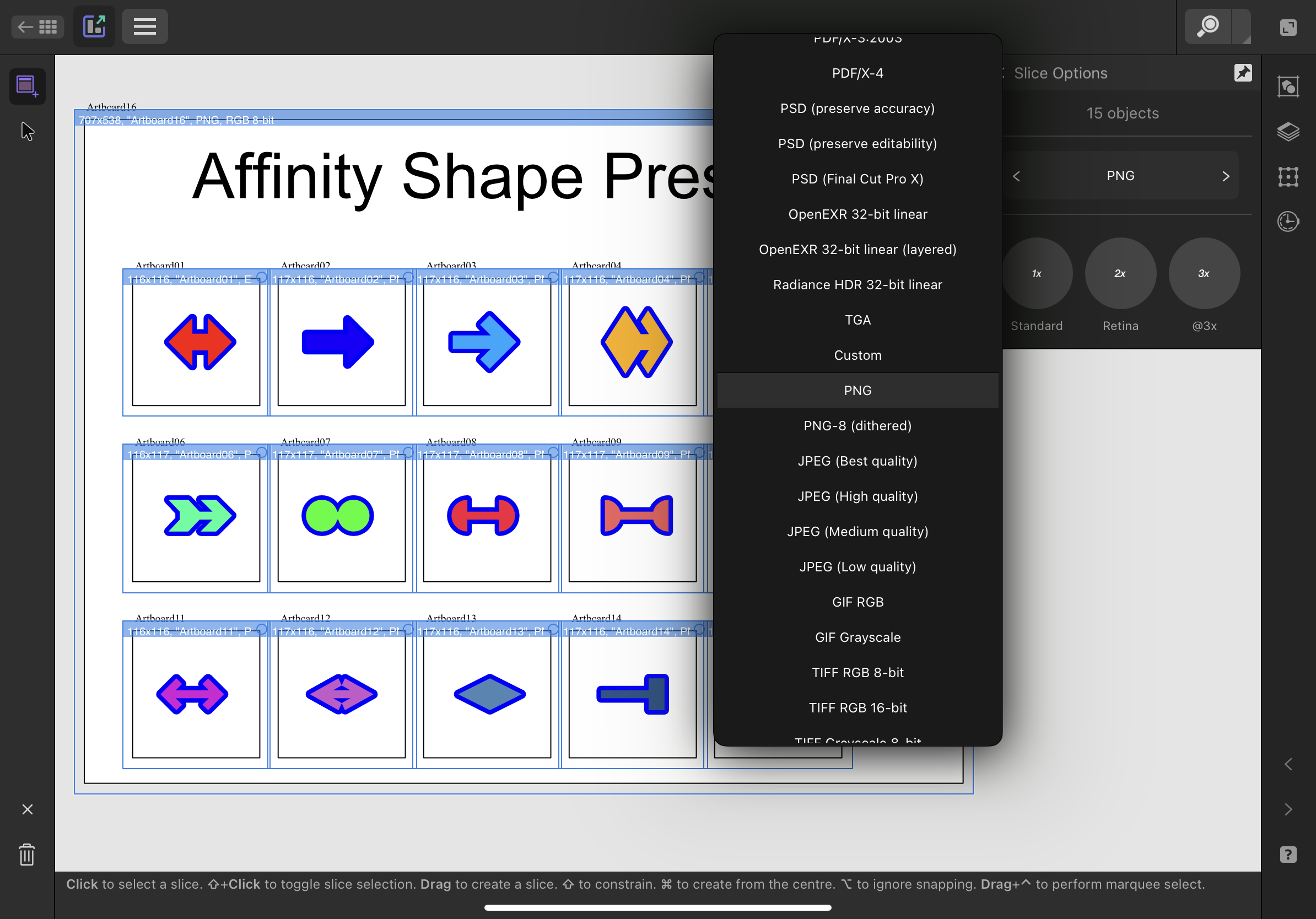Select Radiance HDR 32-bit linear

[857, 285]
